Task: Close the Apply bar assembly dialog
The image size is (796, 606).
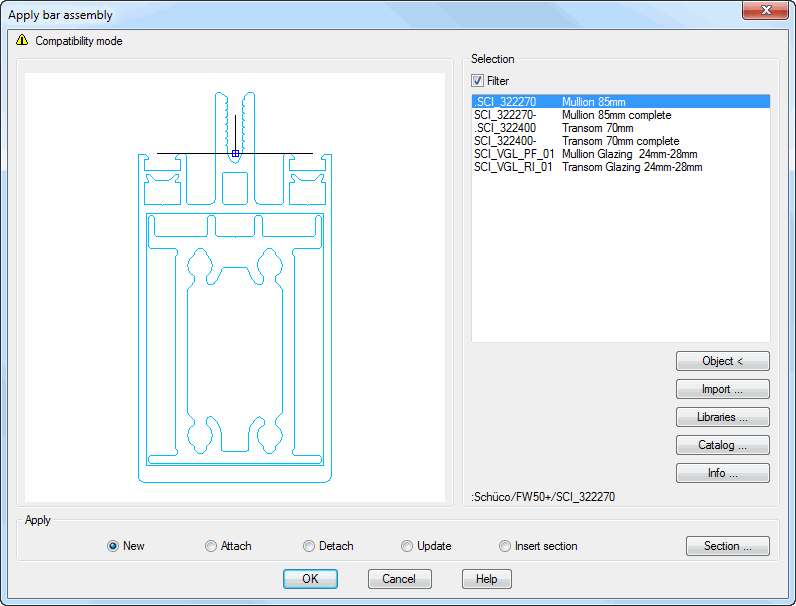Action: click(x=765, y=11)
